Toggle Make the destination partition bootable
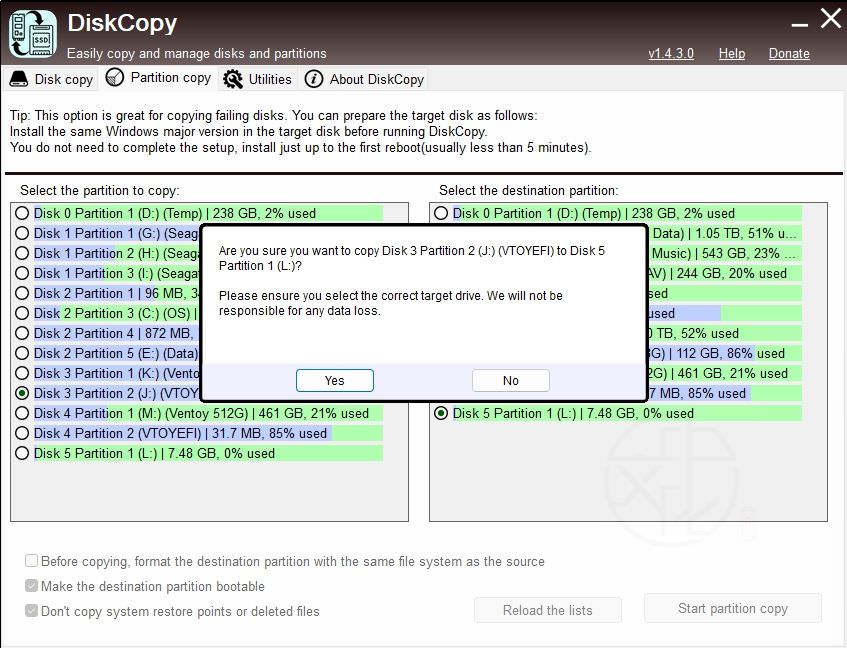Screen dimensions: 847x648 (x=32, y=586)
